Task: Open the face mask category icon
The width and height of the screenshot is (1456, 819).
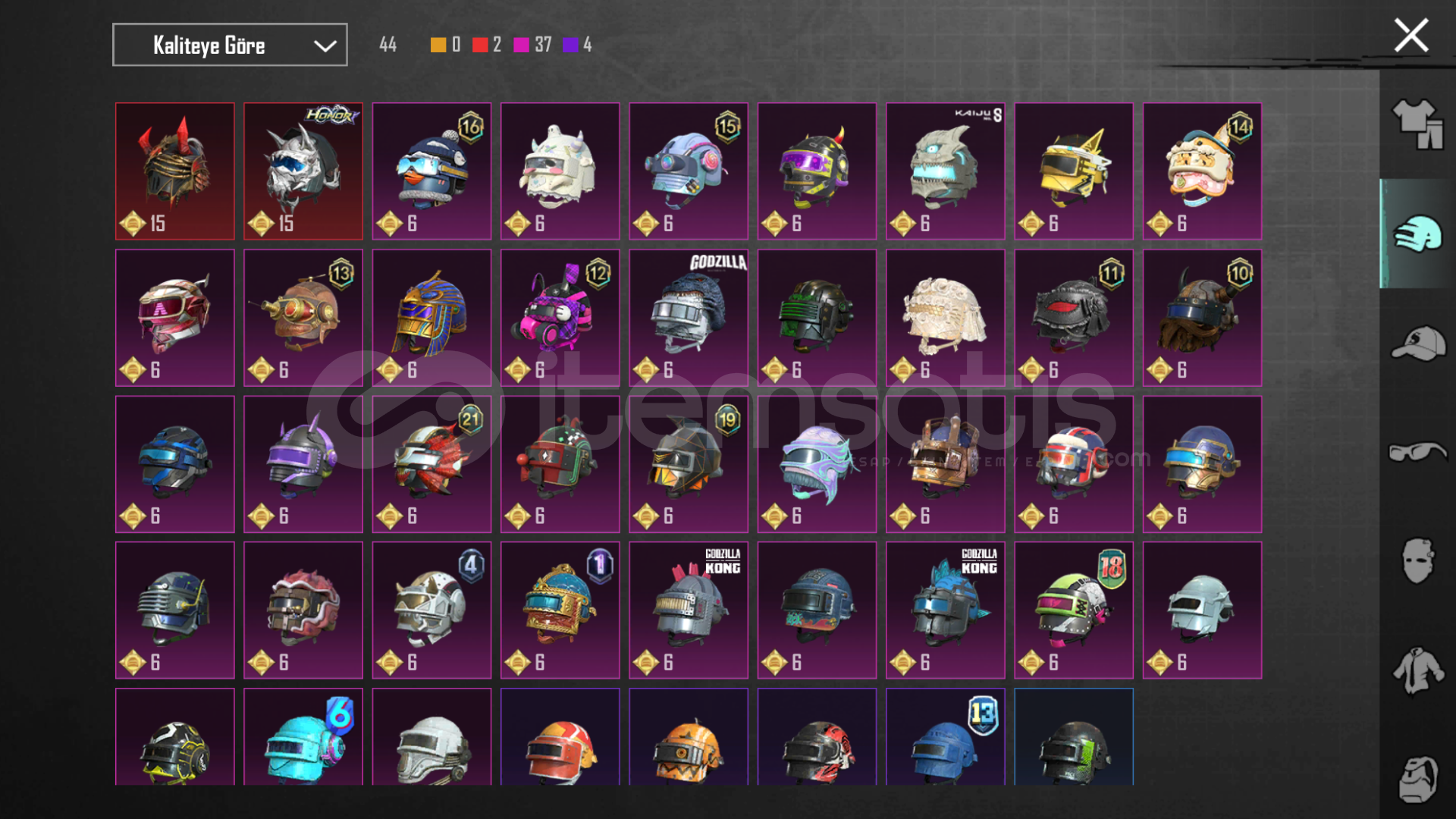Action: click(1417, 561)
